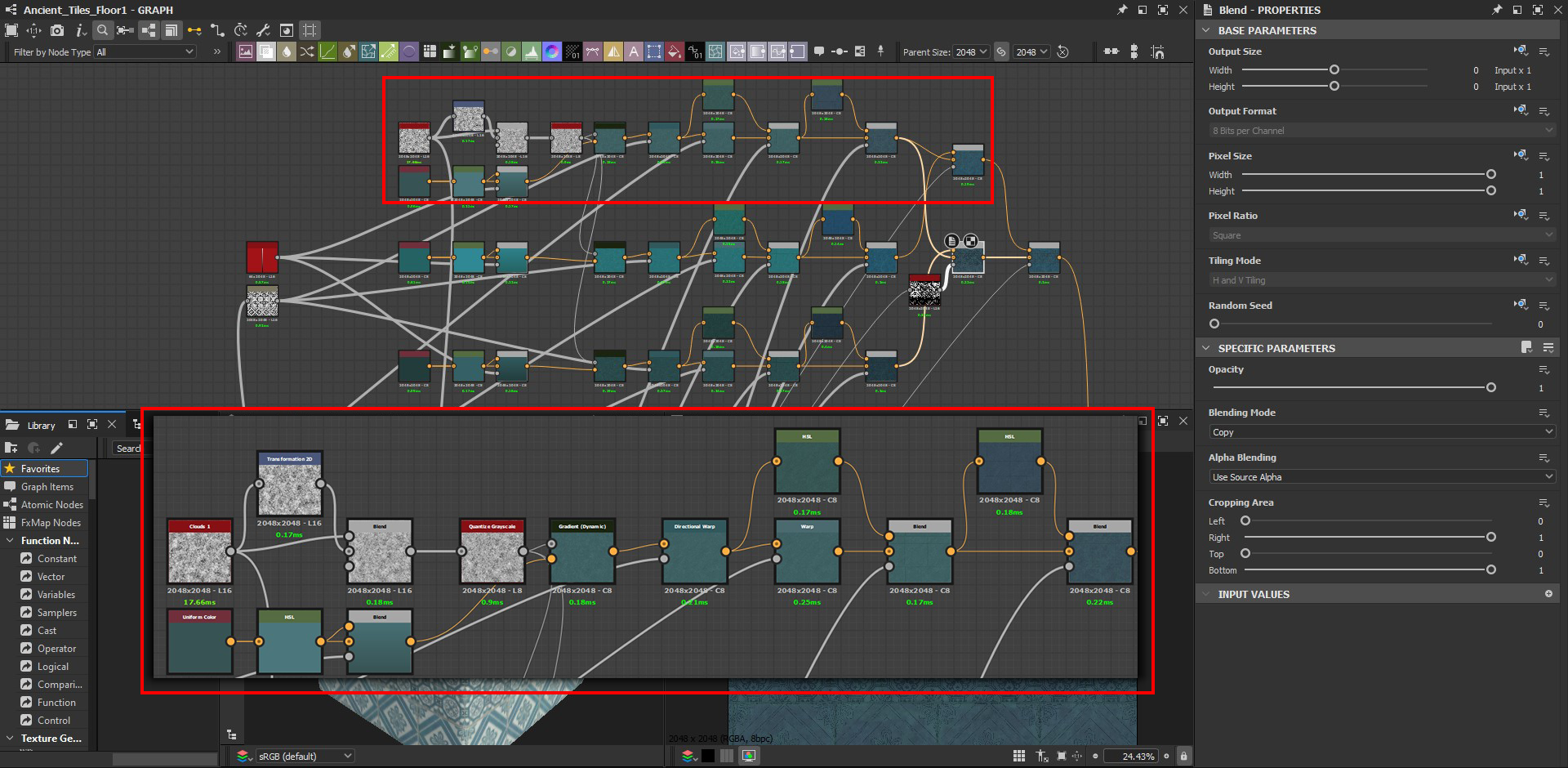
Task: Click the Library search field
Action: 127,448
